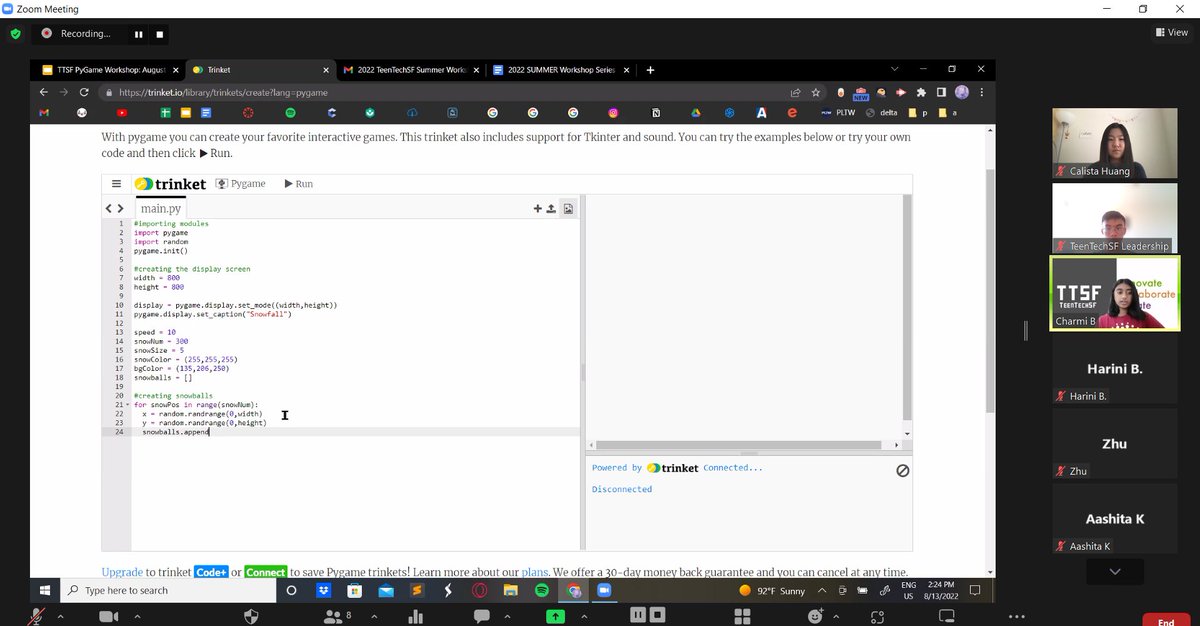Click the red End meeting button

pyautogui.click(x=1165, y=620)
